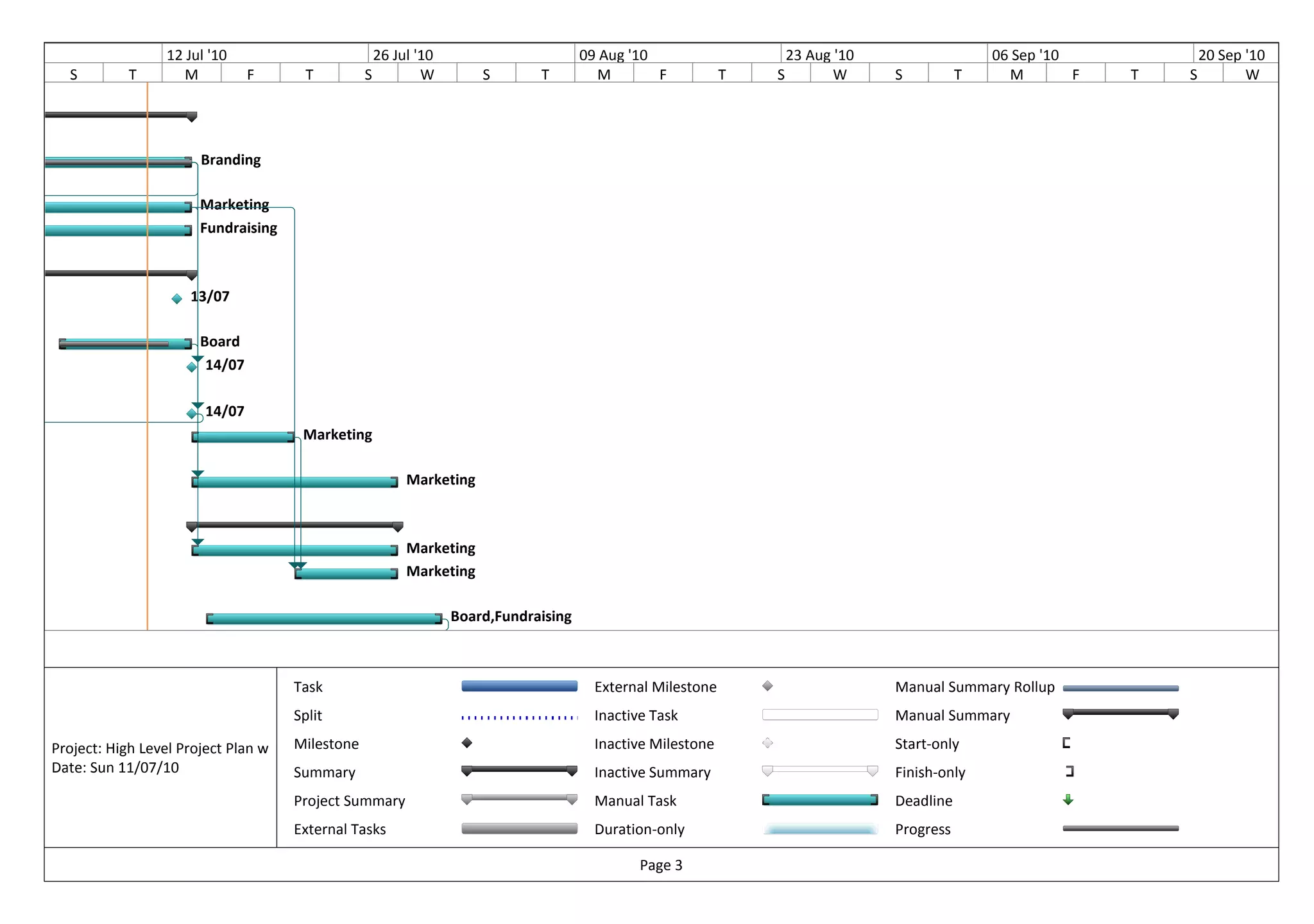Image resolution: width=1314 pixels, height=924 pixels.
Task: Click the 26 Jul '10 timescale header
Action: 472,55
